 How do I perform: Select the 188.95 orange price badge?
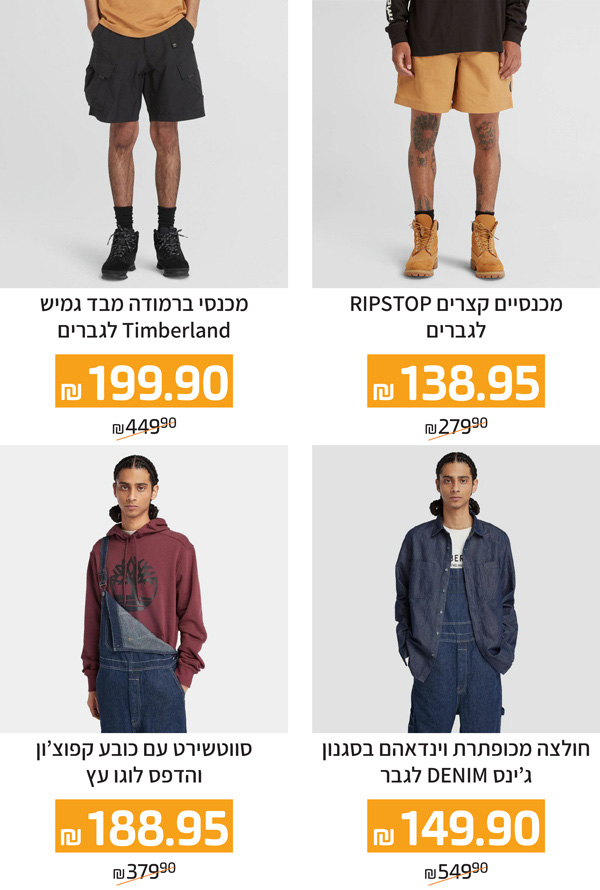144,826
